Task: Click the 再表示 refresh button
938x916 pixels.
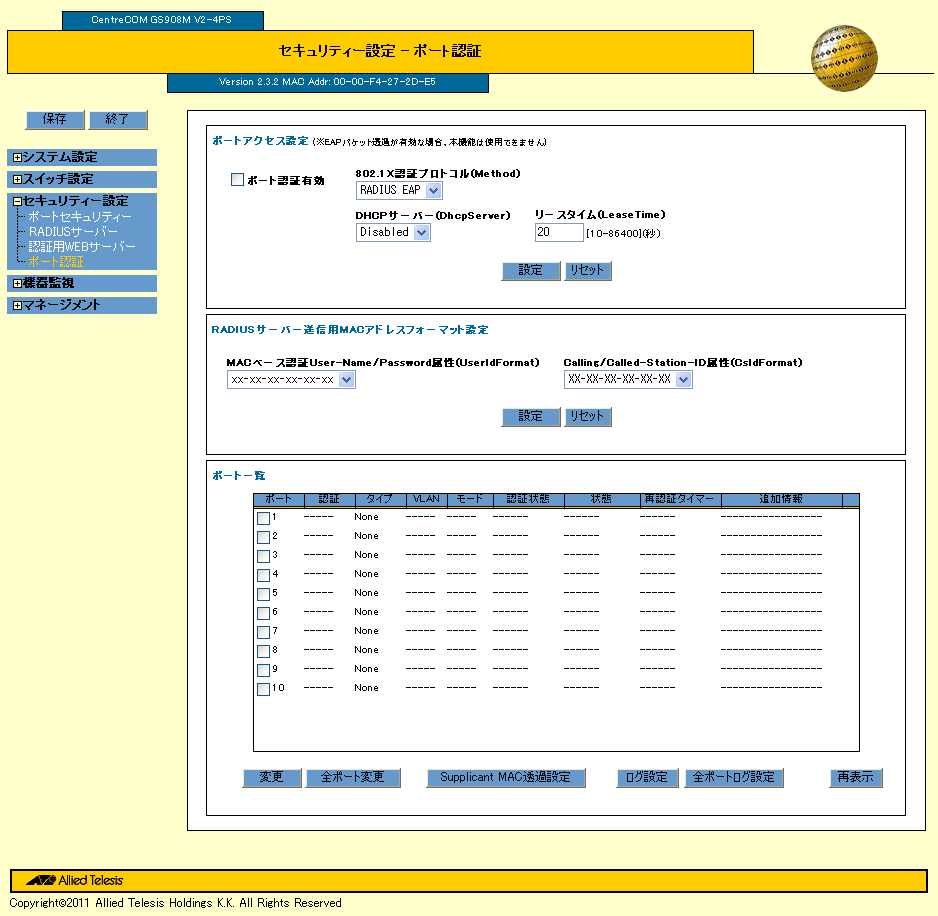Action: click(855, 778)
